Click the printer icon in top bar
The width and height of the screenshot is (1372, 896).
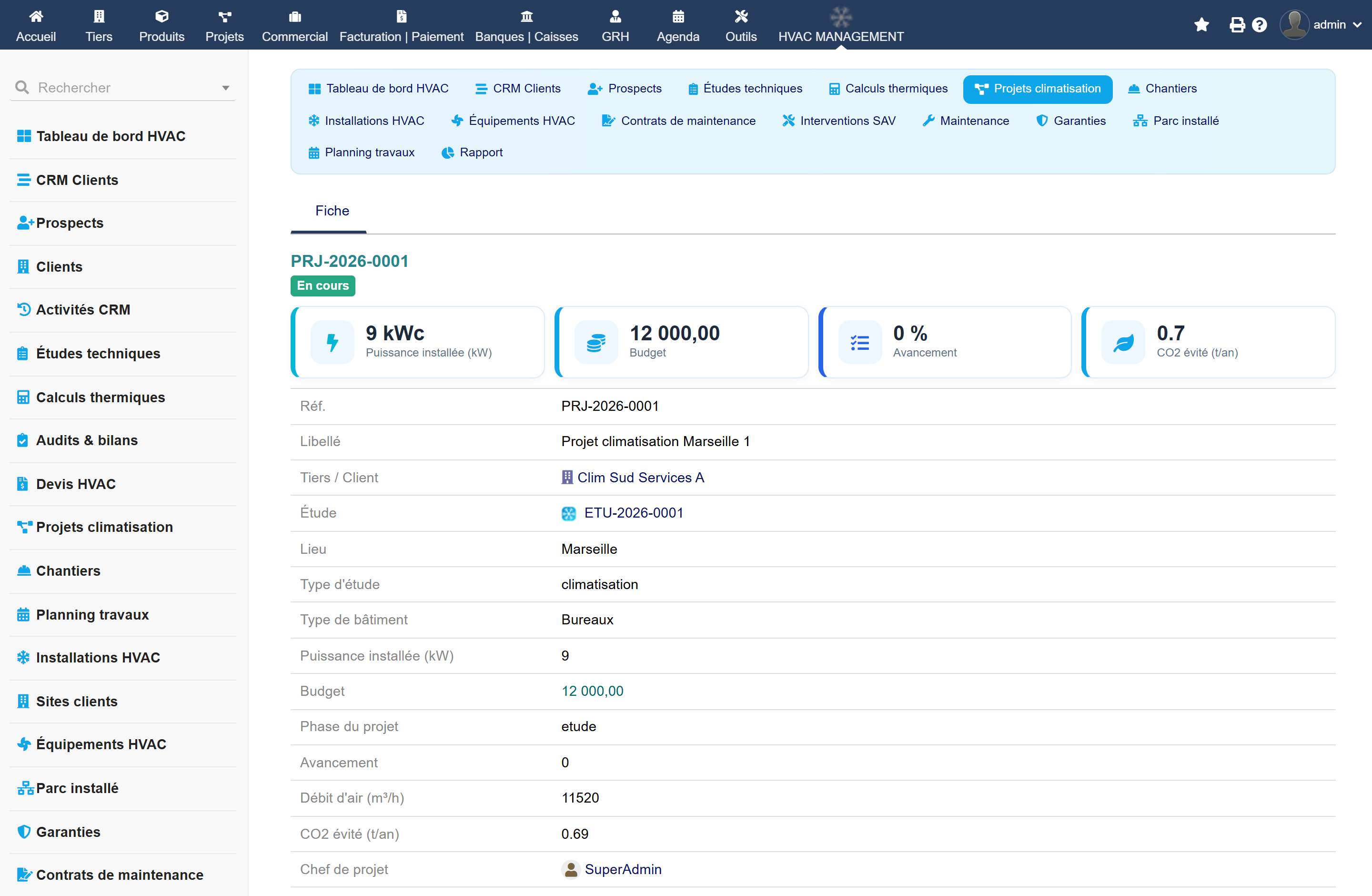tap(1237, 25)
